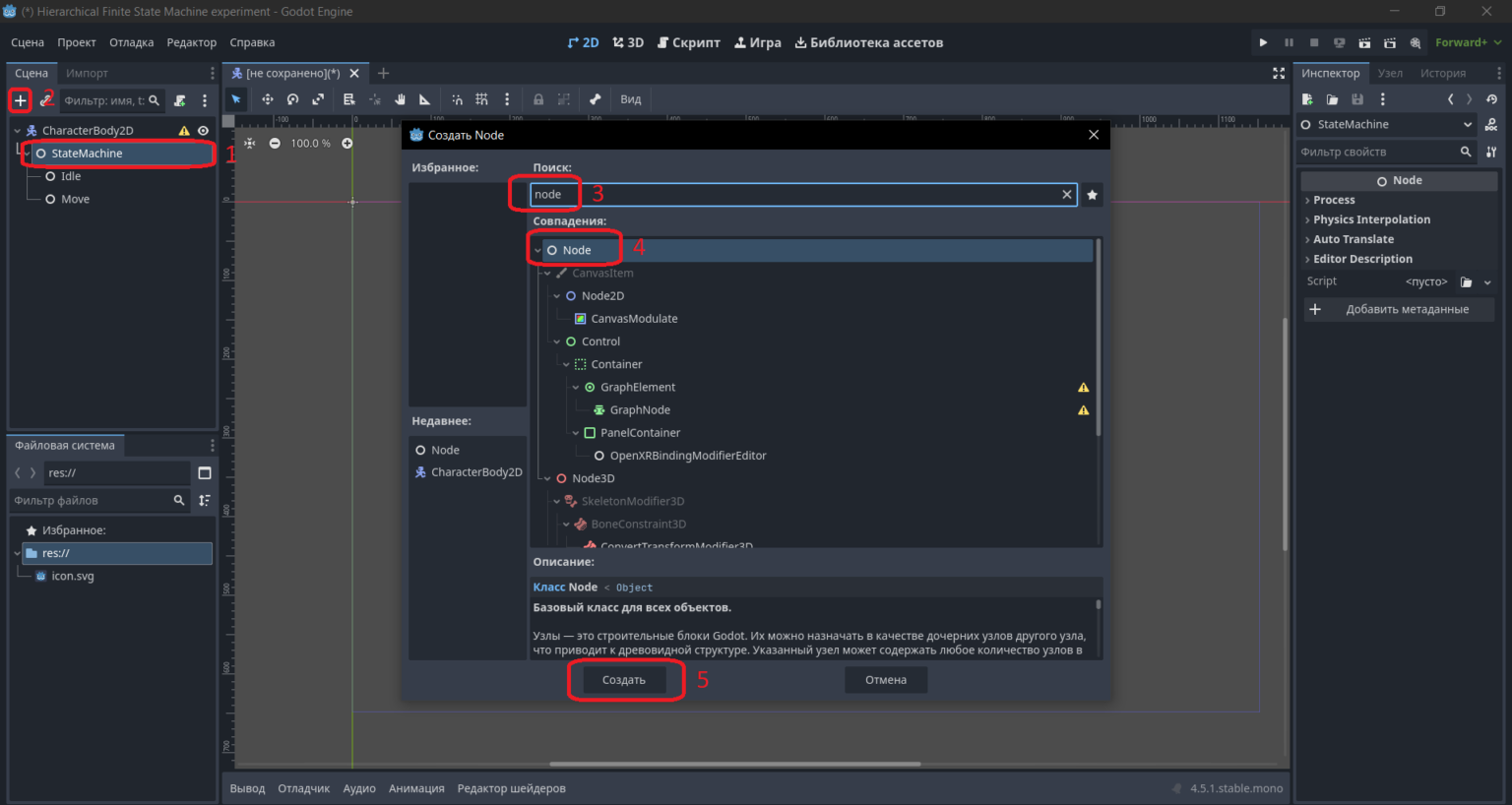Click the attach script icon in Scene dock
This screenshot has width=1512, height=805.
click(x=179, y=100)
